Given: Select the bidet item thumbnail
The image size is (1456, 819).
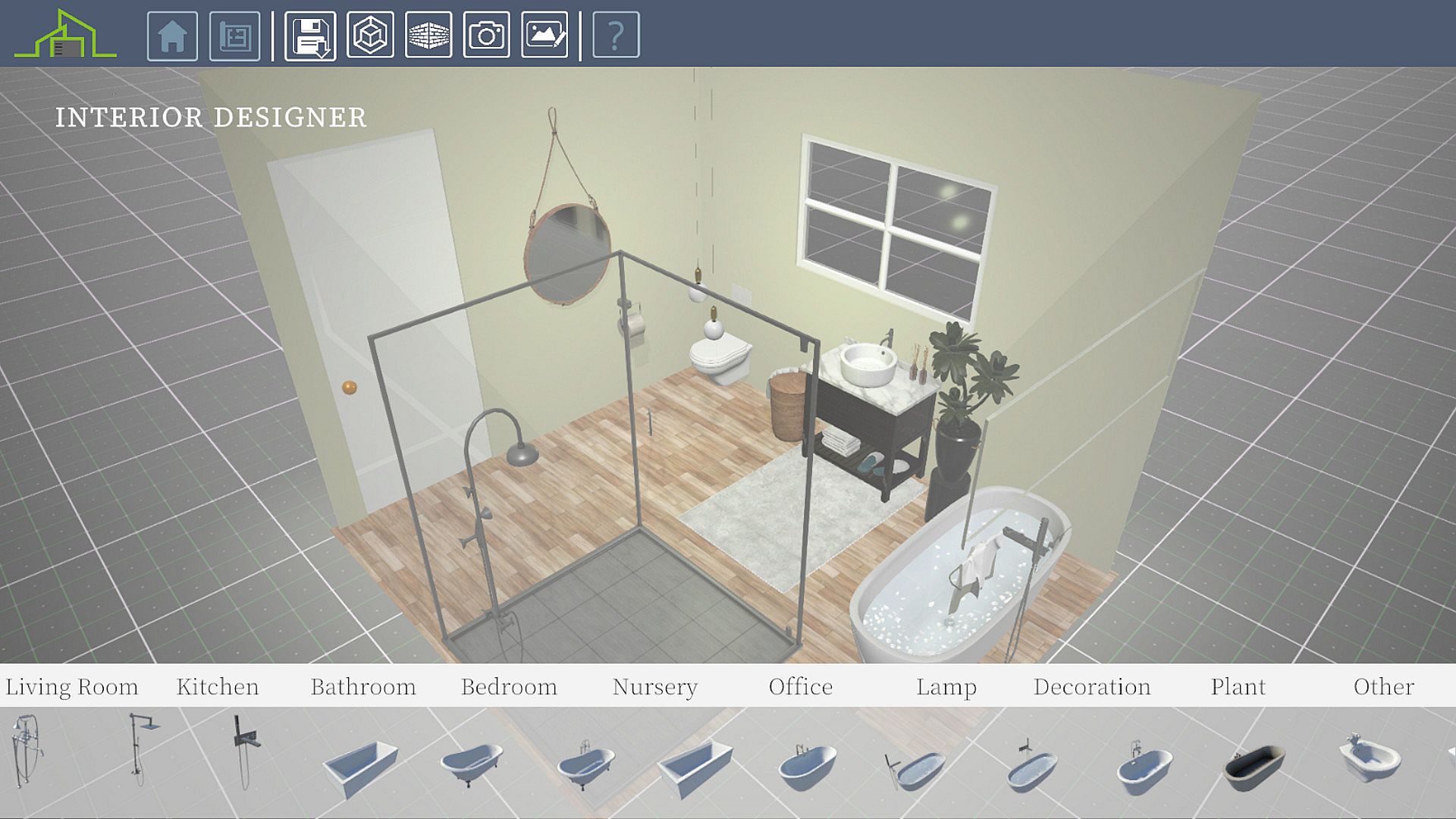Looking at the screenshot, I should pyautogui.click(x=1370, y=757).
